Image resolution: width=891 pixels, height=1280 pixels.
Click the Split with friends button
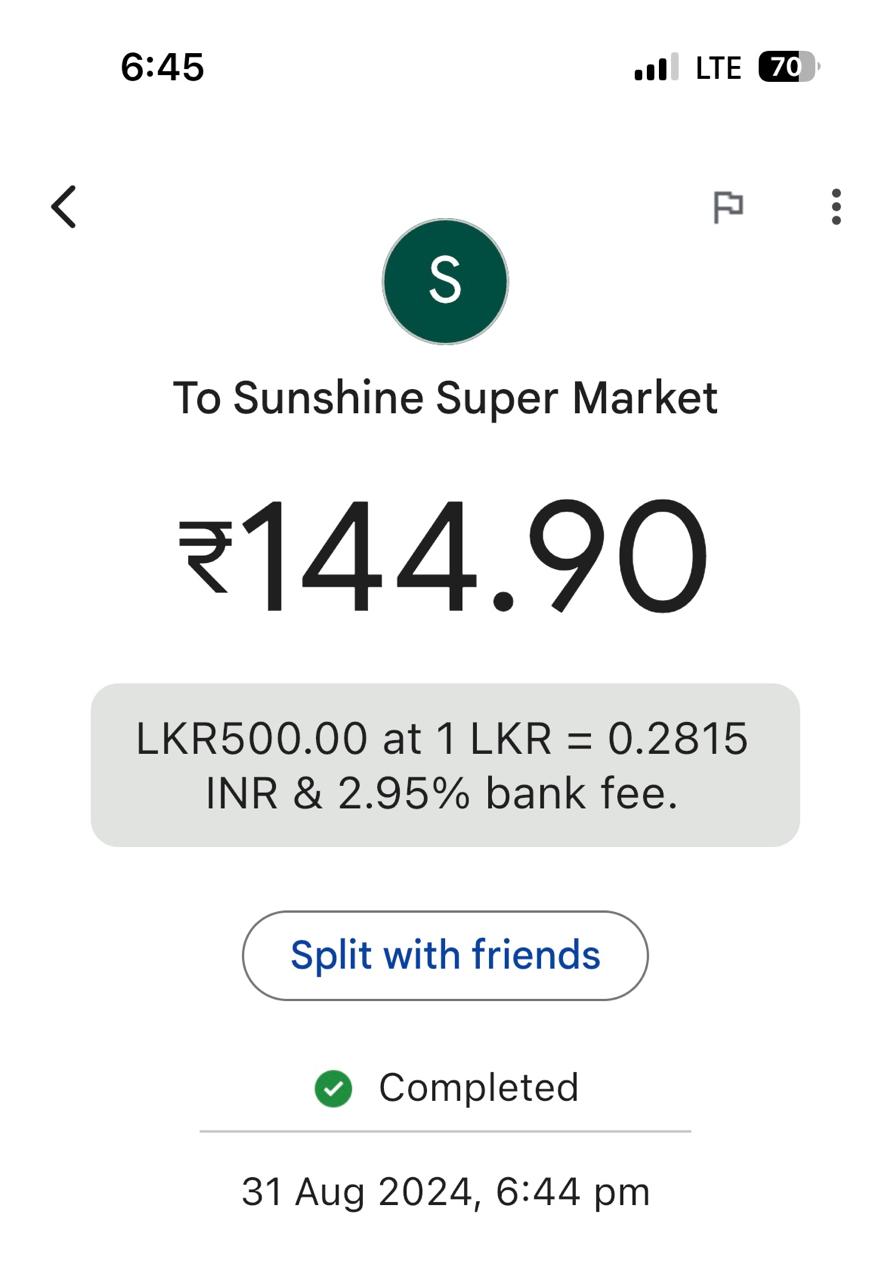(x=445, y=955)
